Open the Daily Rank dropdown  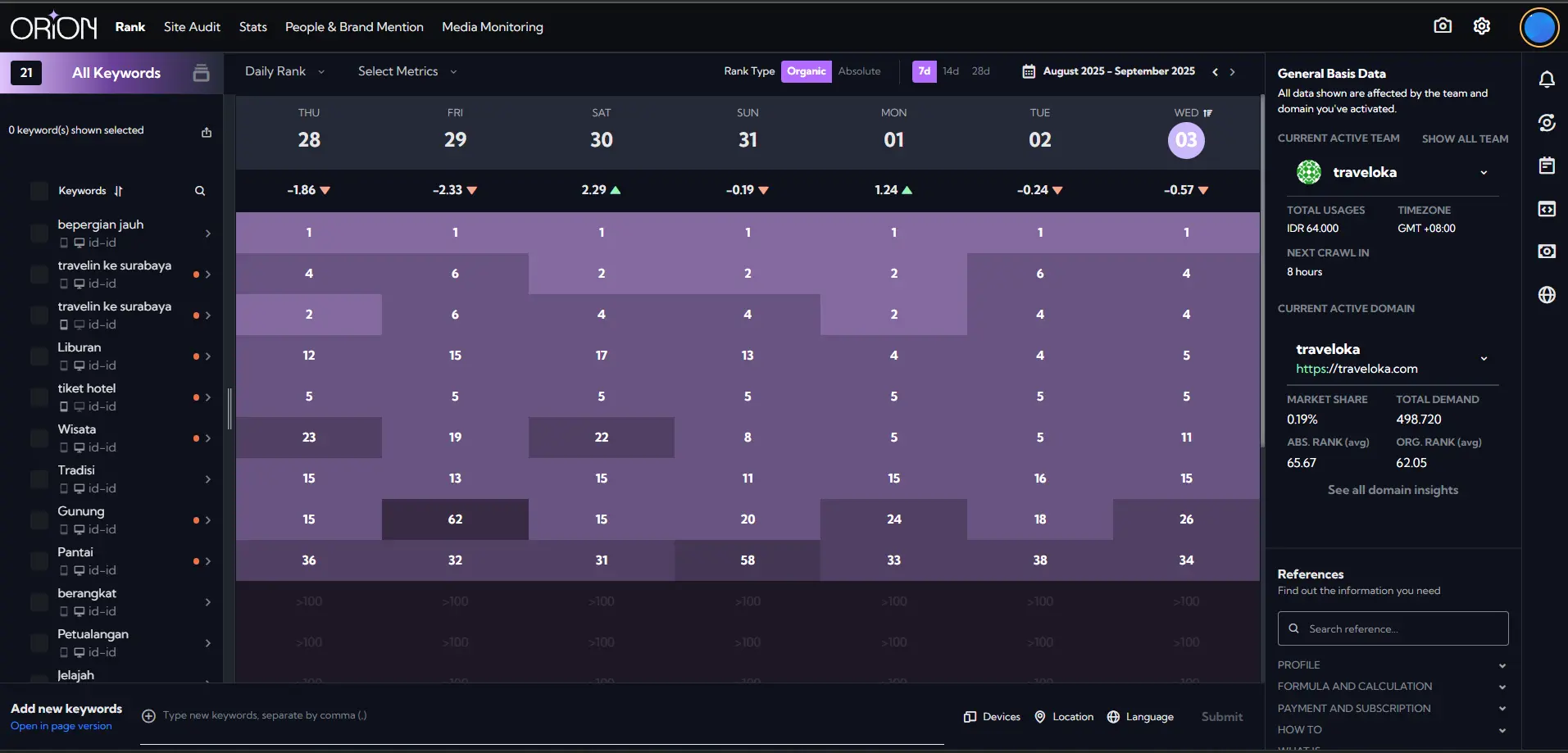(x=284, y=71)
